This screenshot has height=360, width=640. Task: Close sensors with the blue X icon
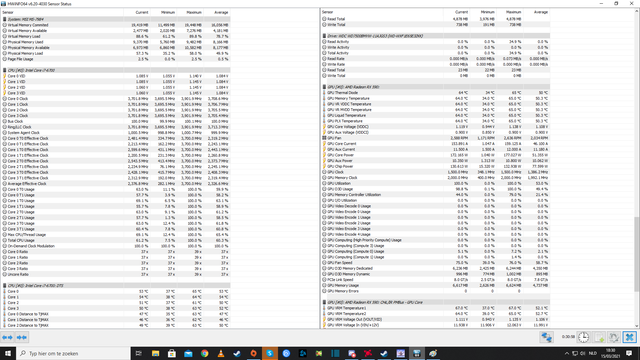(629, 337)
